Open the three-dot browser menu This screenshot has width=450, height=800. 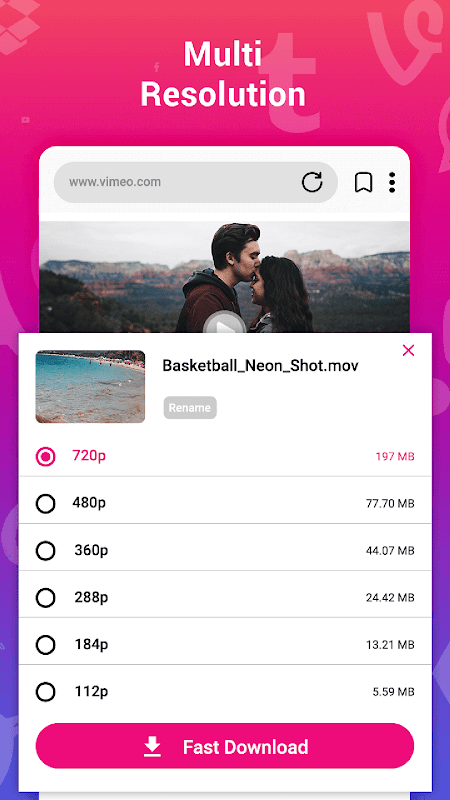392,182
